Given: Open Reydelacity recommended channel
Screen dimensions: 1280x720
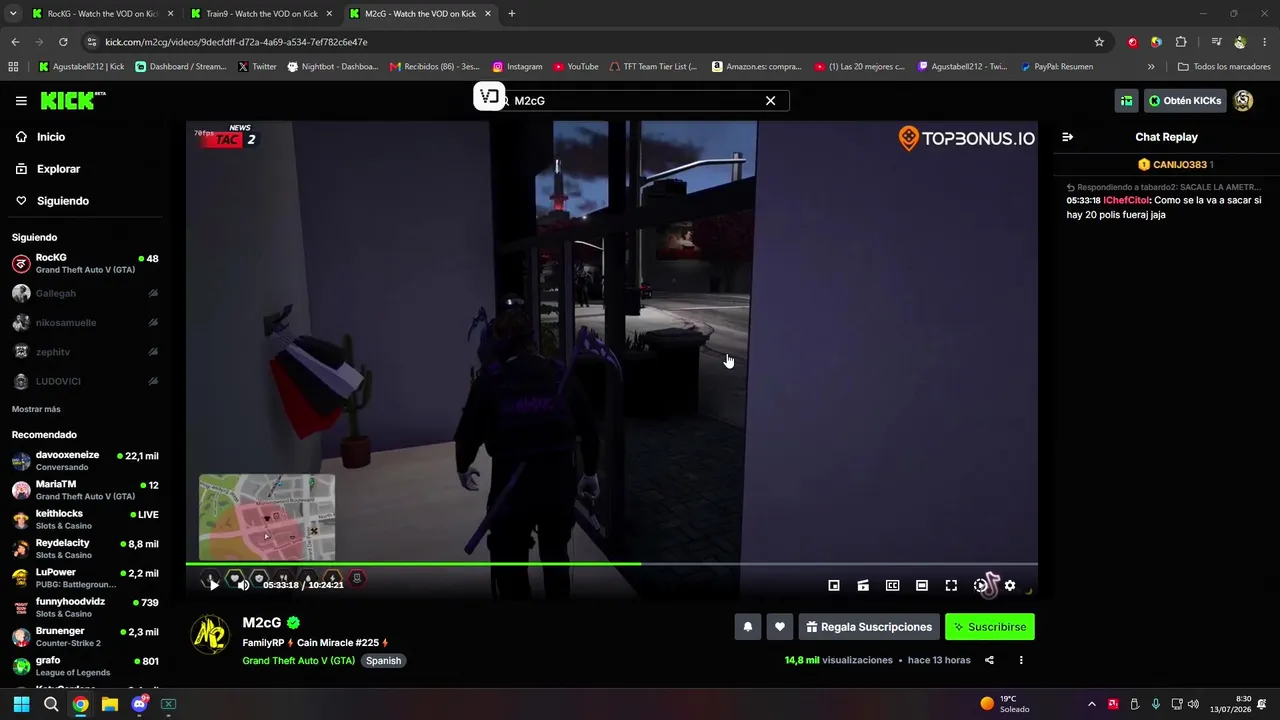Looking at the screenshot, I should [x=85, y=548].
